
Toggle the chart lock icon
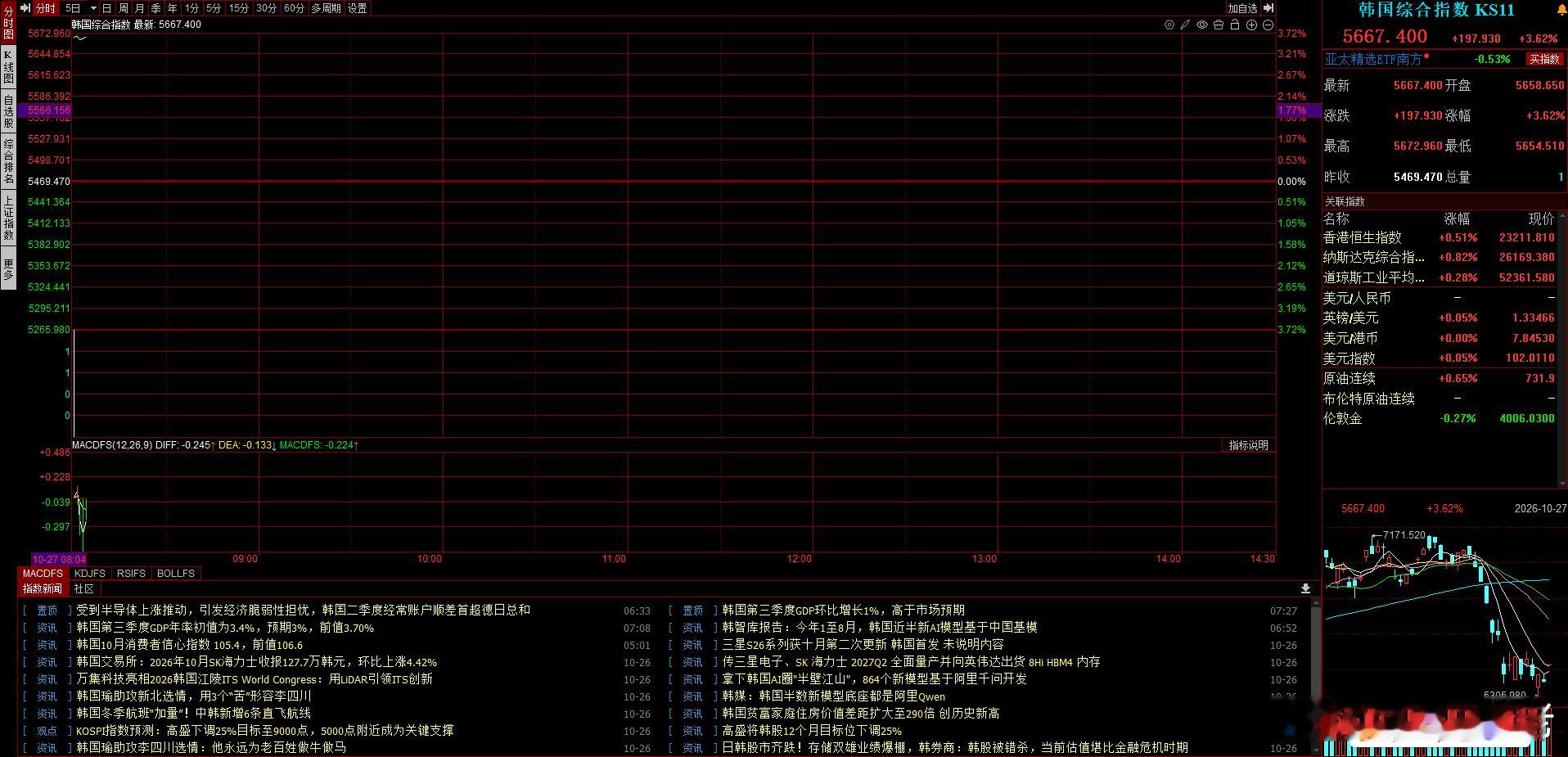(1235, 25)
